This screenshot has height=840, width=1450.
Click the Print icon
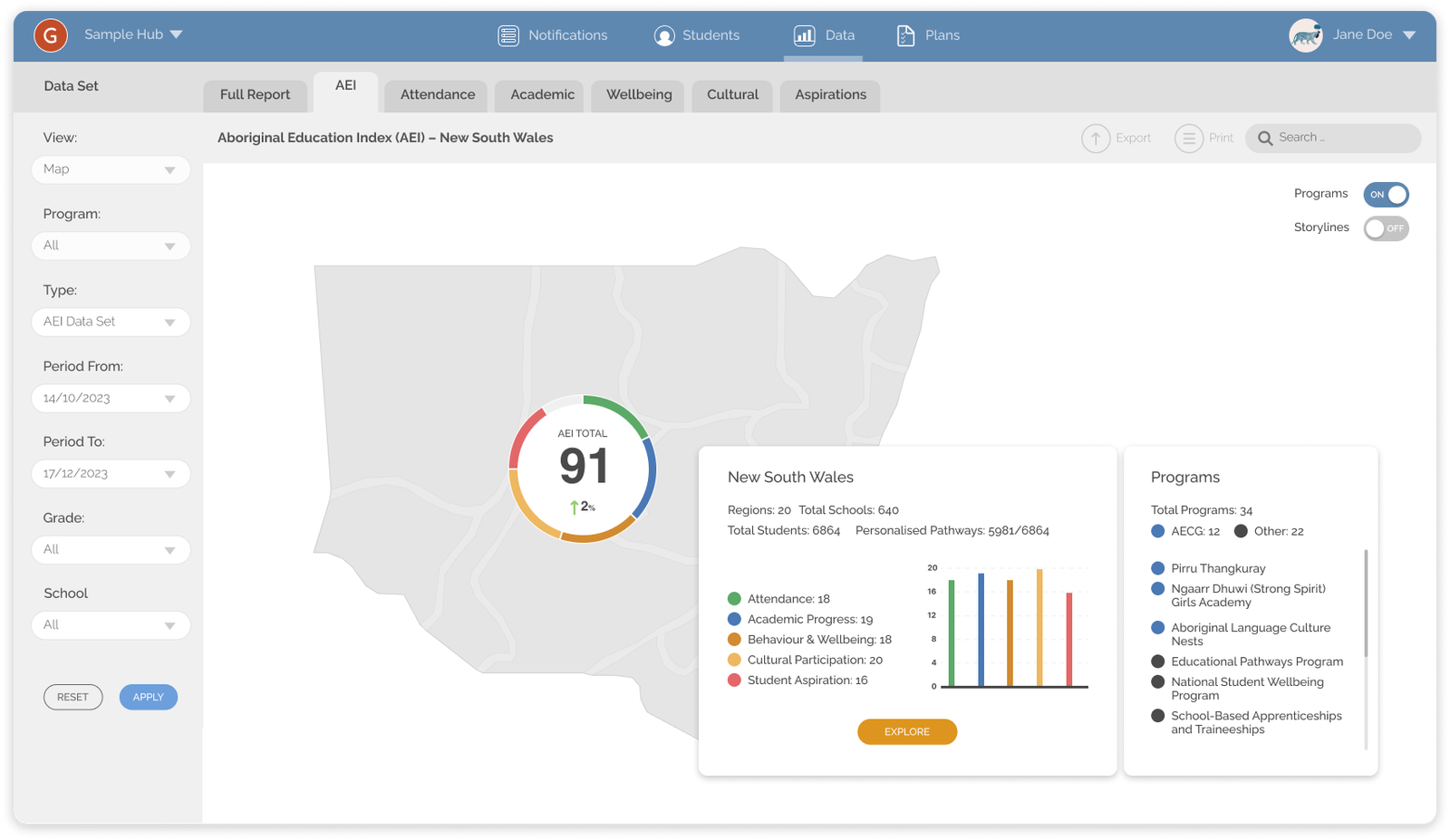tap(1189, 139)
